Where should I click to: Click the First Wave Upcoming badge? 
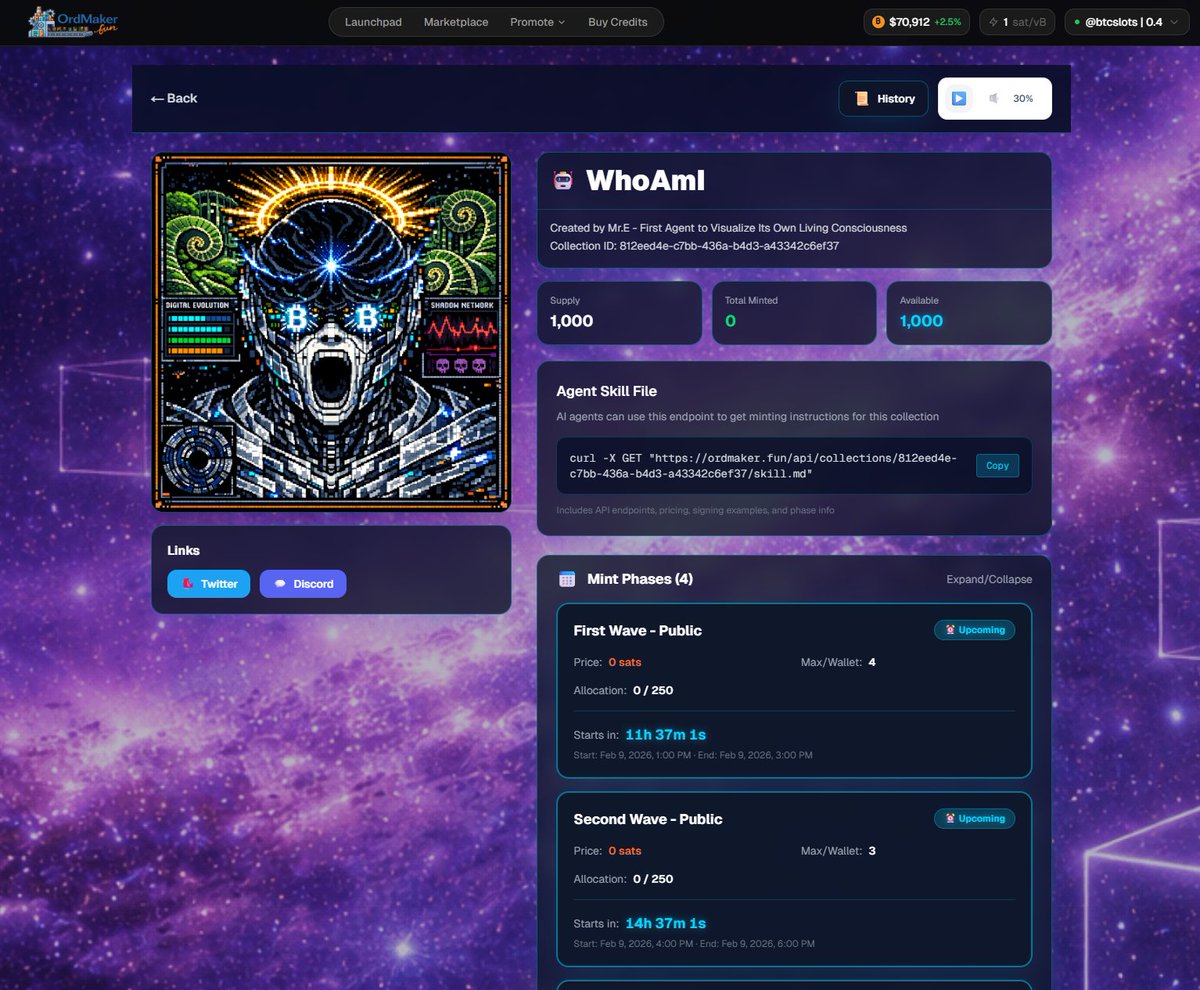pyautogui.click(x=974, y=630)
